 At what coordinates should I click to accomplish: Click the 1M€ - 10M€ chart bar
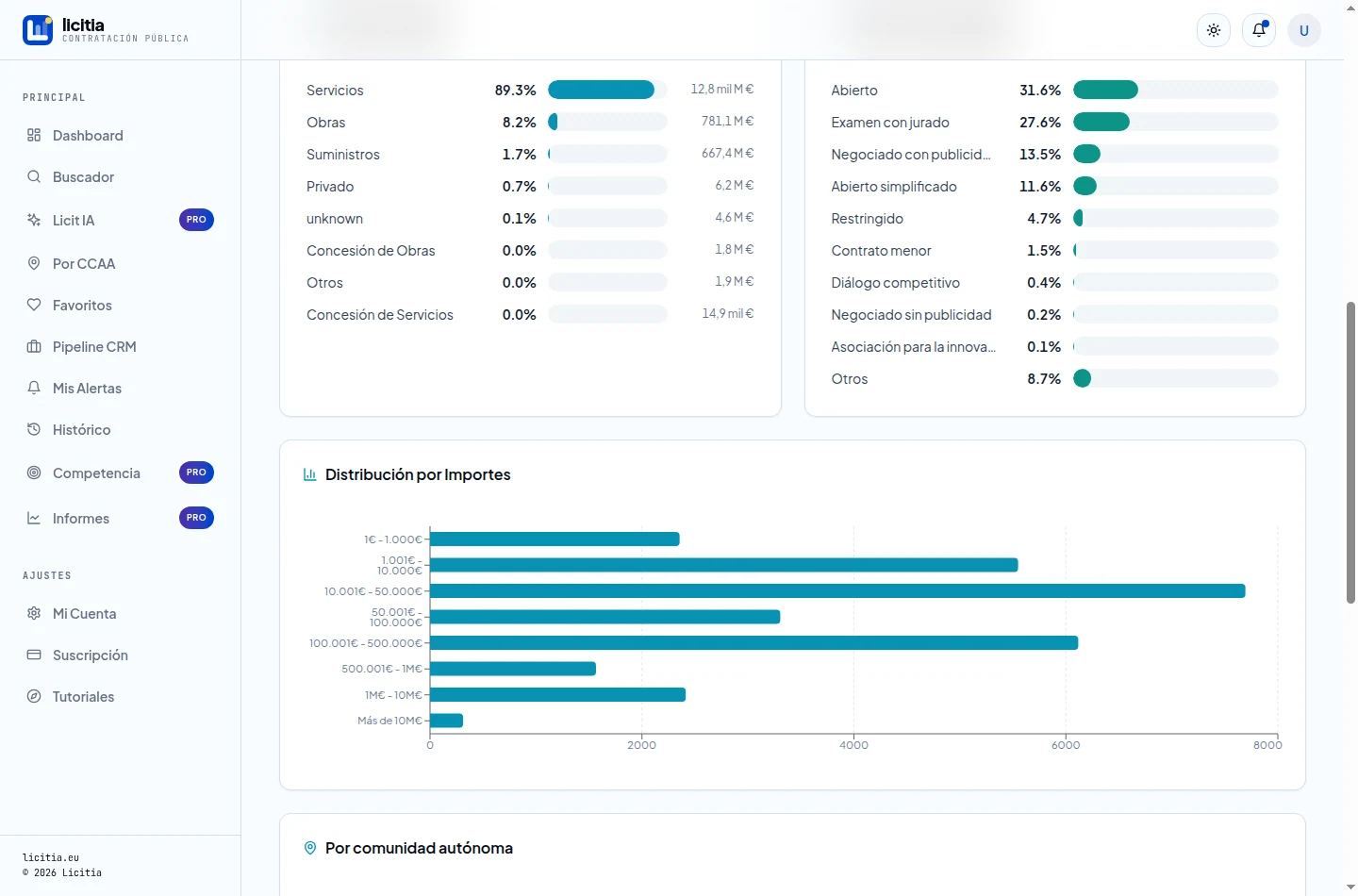tap(557, 695)
